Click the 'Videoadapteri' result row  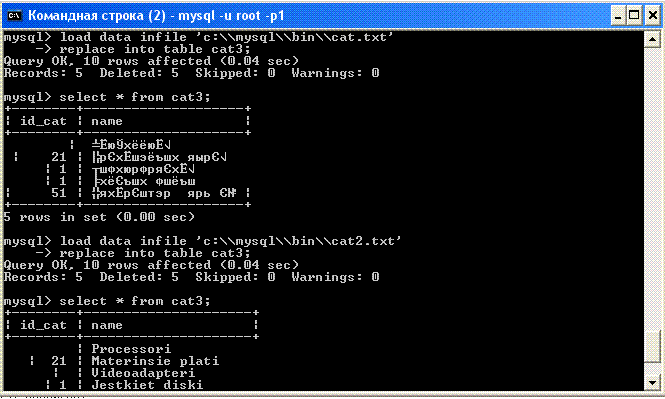coord(143,373)
